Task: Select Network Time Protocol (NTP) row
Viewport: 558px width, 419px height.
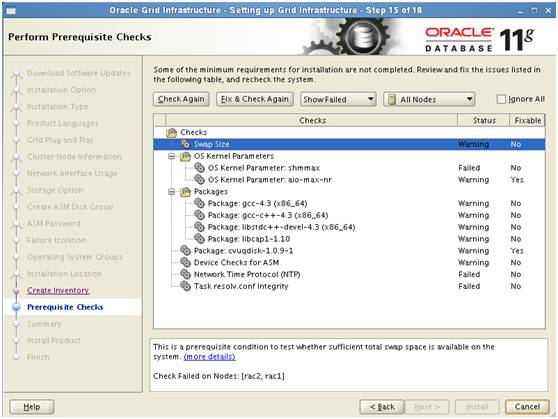Action: (349, 274)
